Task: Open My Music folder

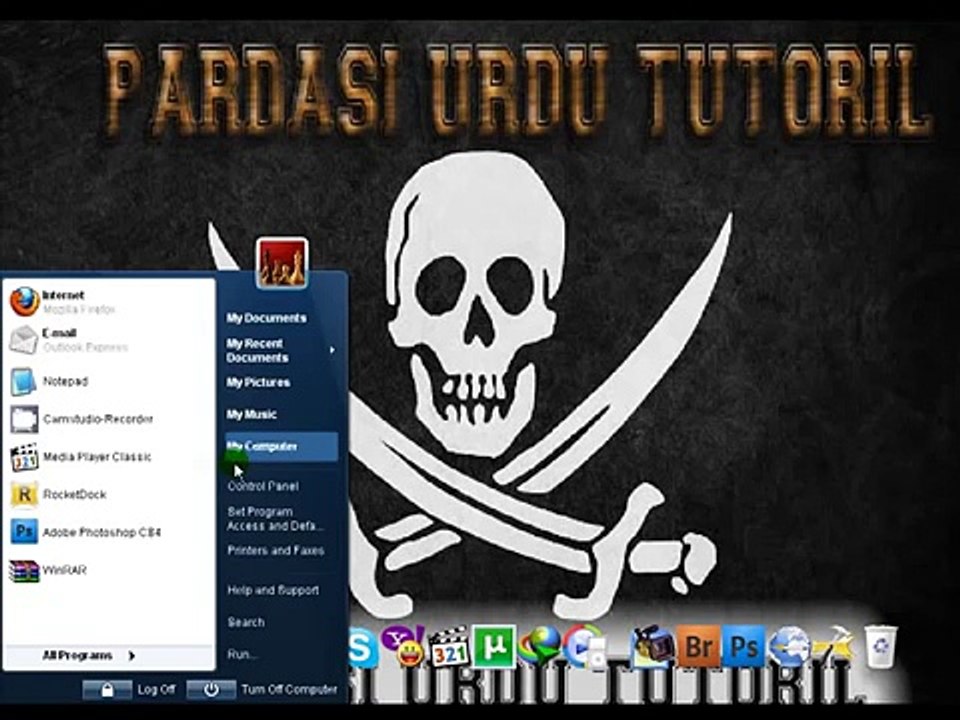Action: click(x=251, y=414)
